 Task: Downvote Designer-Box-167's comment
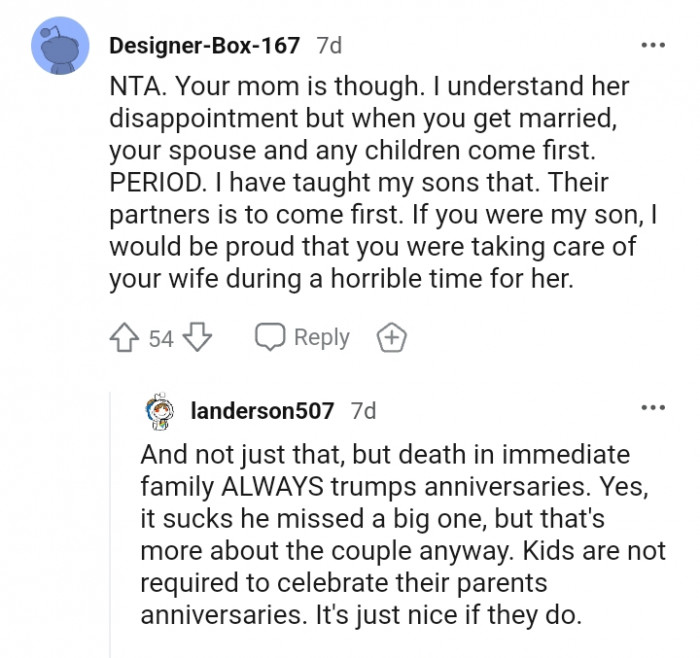(198, 337)
